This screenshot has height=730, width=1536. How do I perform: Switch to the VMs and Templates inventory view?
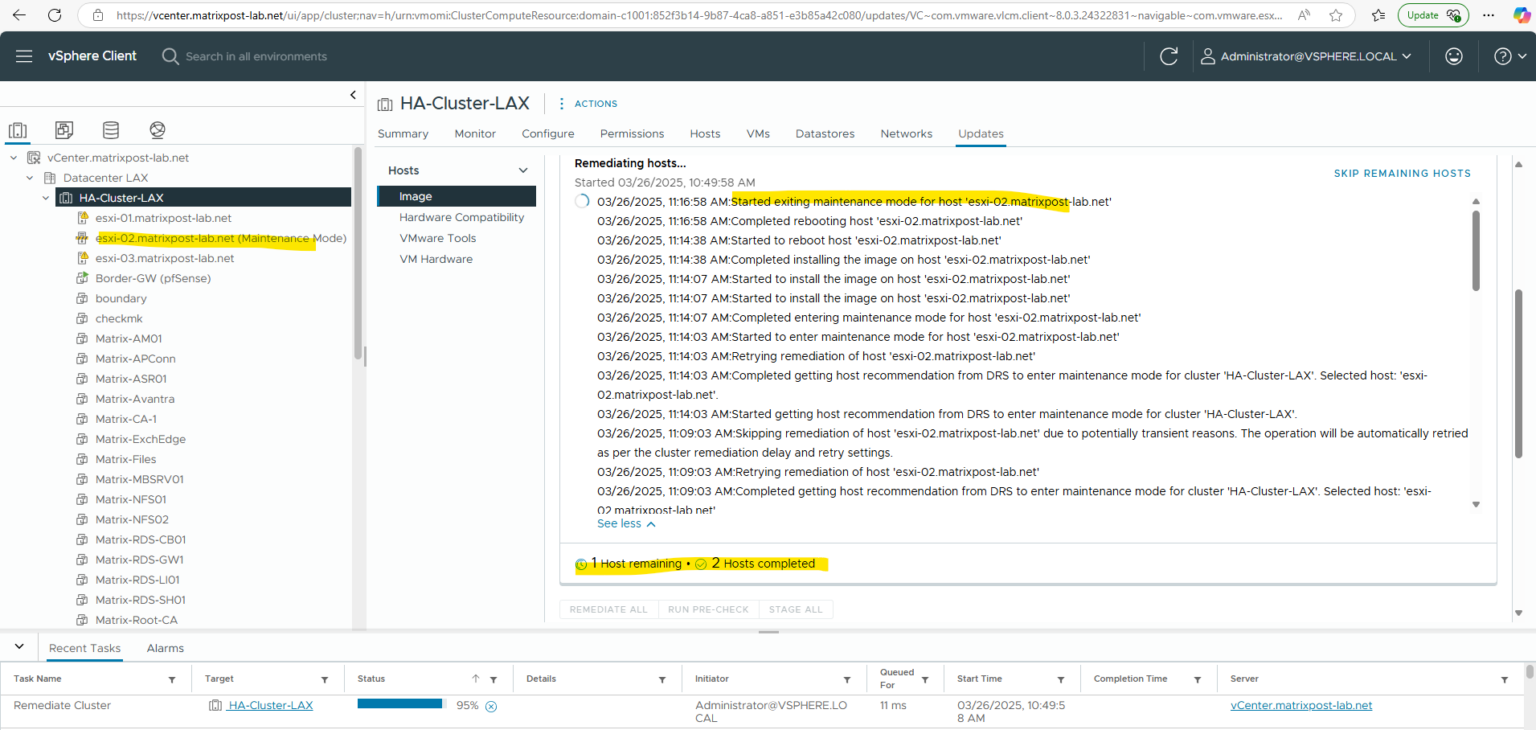pyautogui.click(x=64, y=130)
